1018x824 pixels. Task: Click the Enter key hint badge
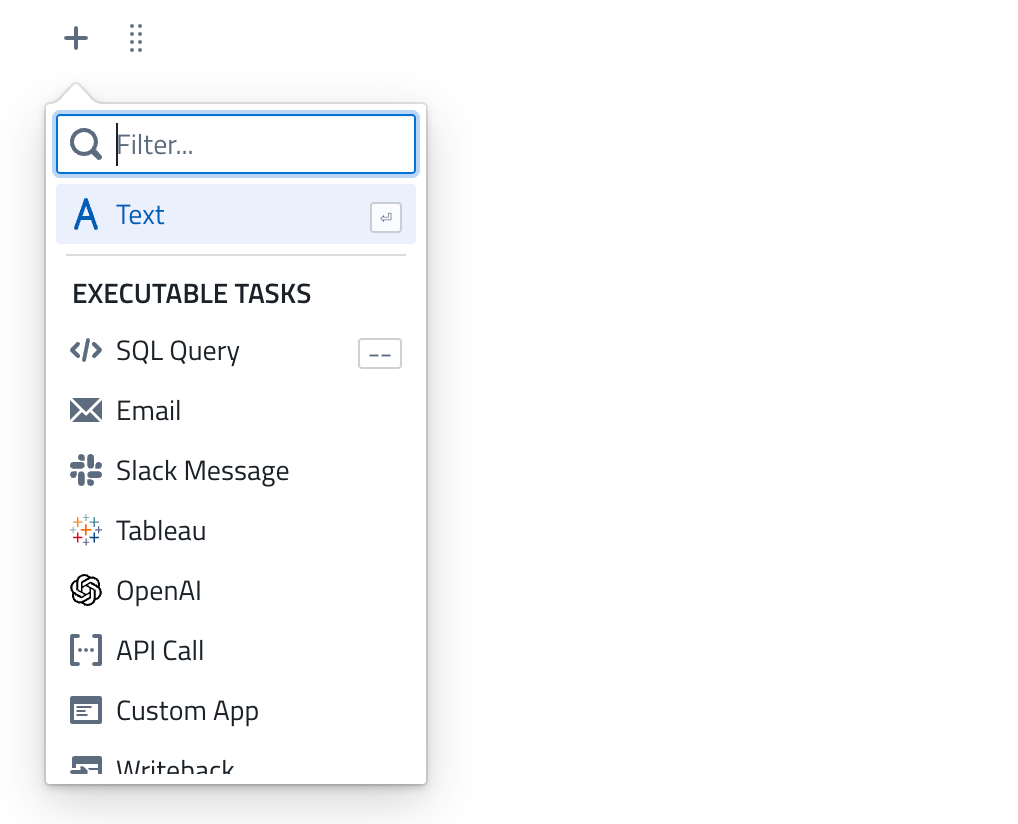click(386, 217)
